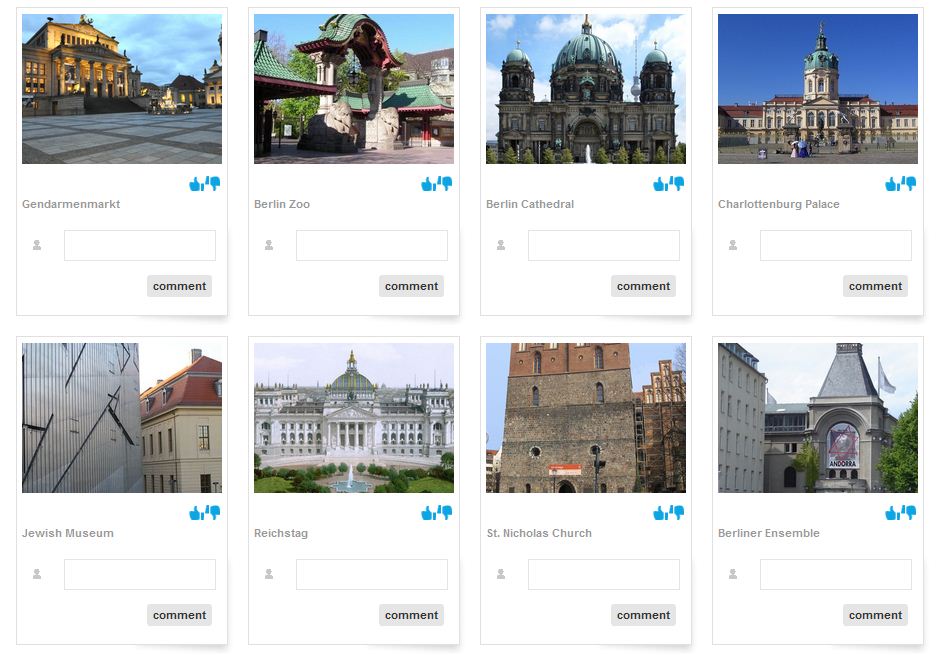Select the Jewish Museum comment input
The height and width of the screenshot is (657, 943).
(139, 574)
